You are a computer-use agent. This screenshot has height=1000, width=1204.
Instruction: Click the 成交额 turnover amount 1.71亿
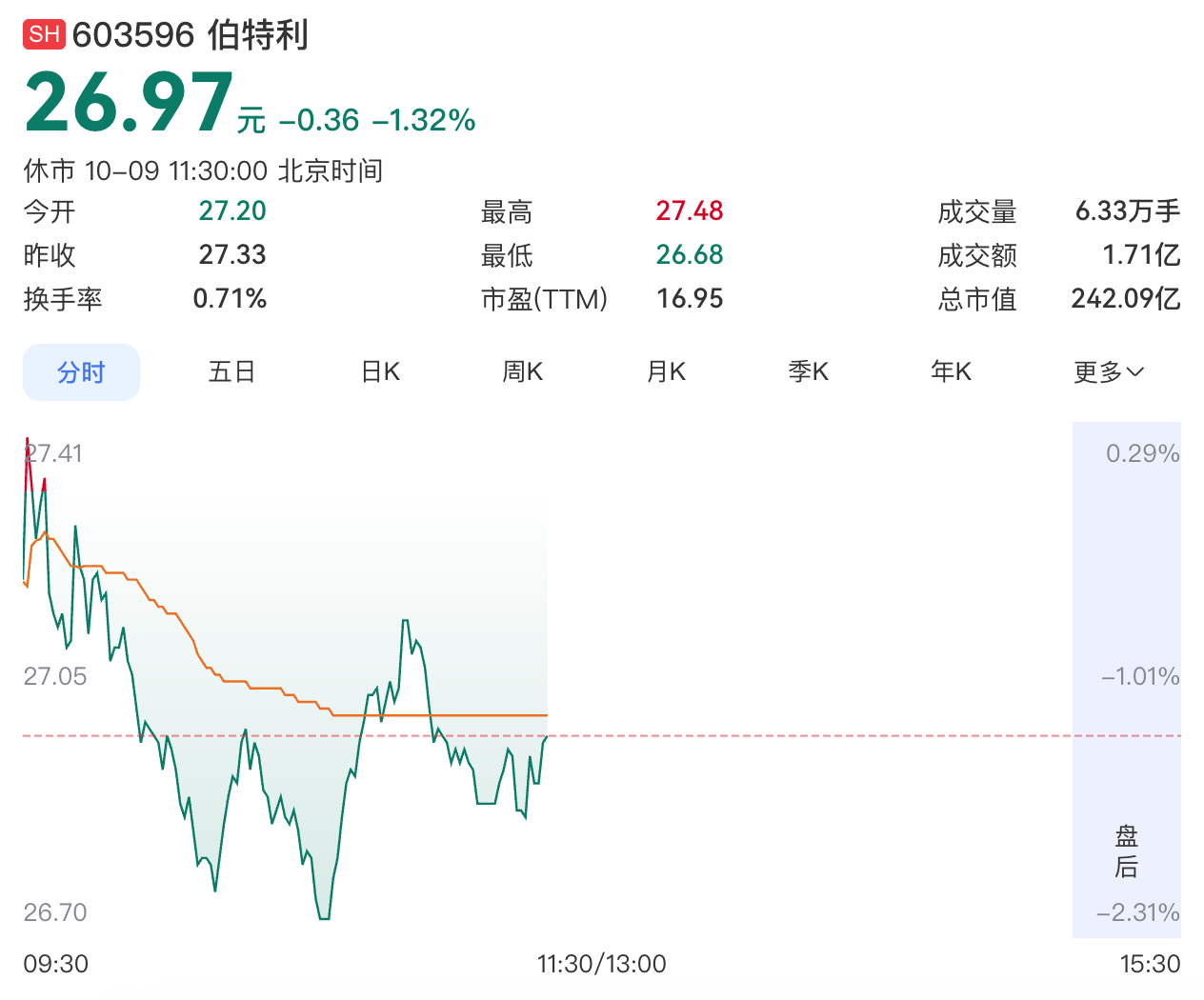tap(1141, 254)
